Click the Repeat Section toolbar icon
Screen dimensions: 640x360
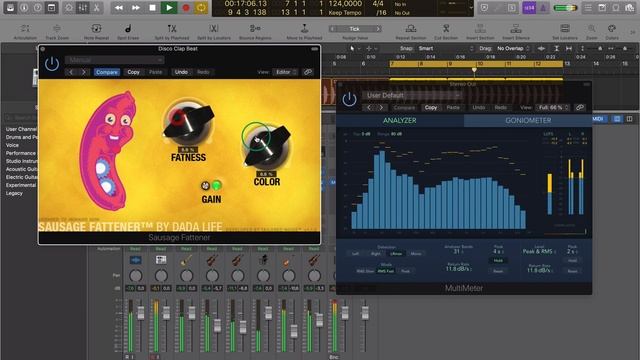[411, 28]
